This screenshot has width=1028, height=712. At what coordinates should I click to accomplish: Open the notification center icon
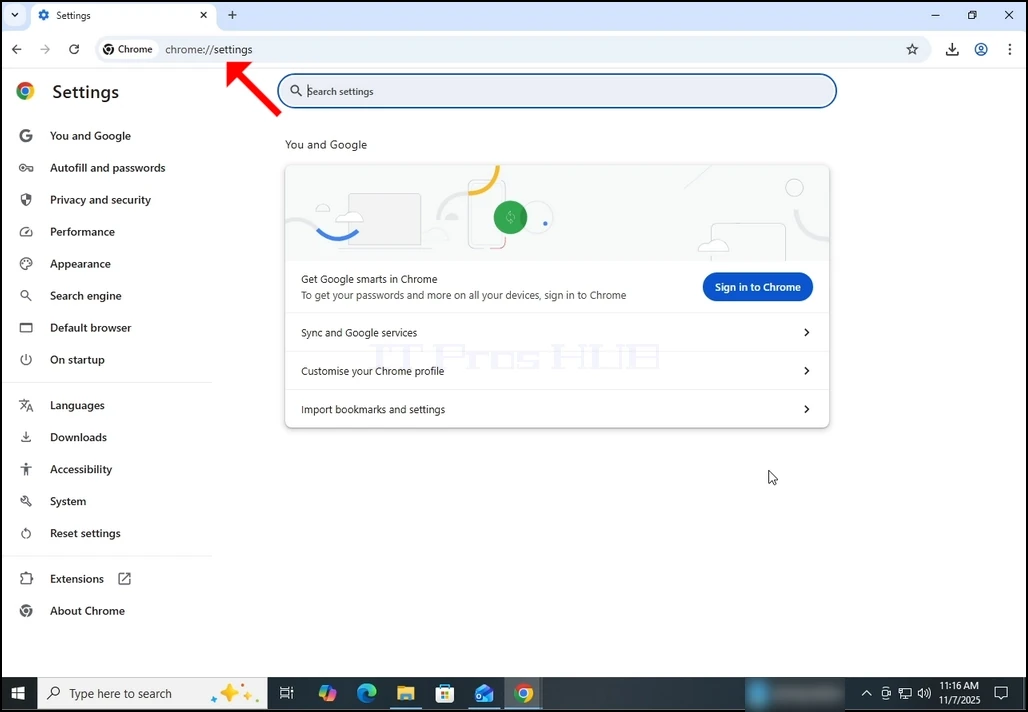1001,693
